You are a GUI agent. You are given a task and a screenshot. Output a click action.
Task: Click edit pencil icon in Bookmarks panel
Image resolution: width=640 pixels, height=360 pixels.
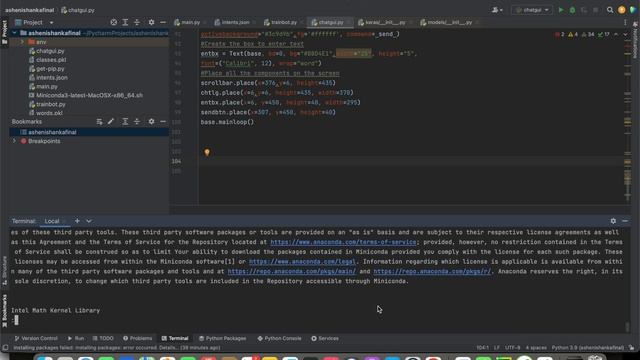coord(111,121)
